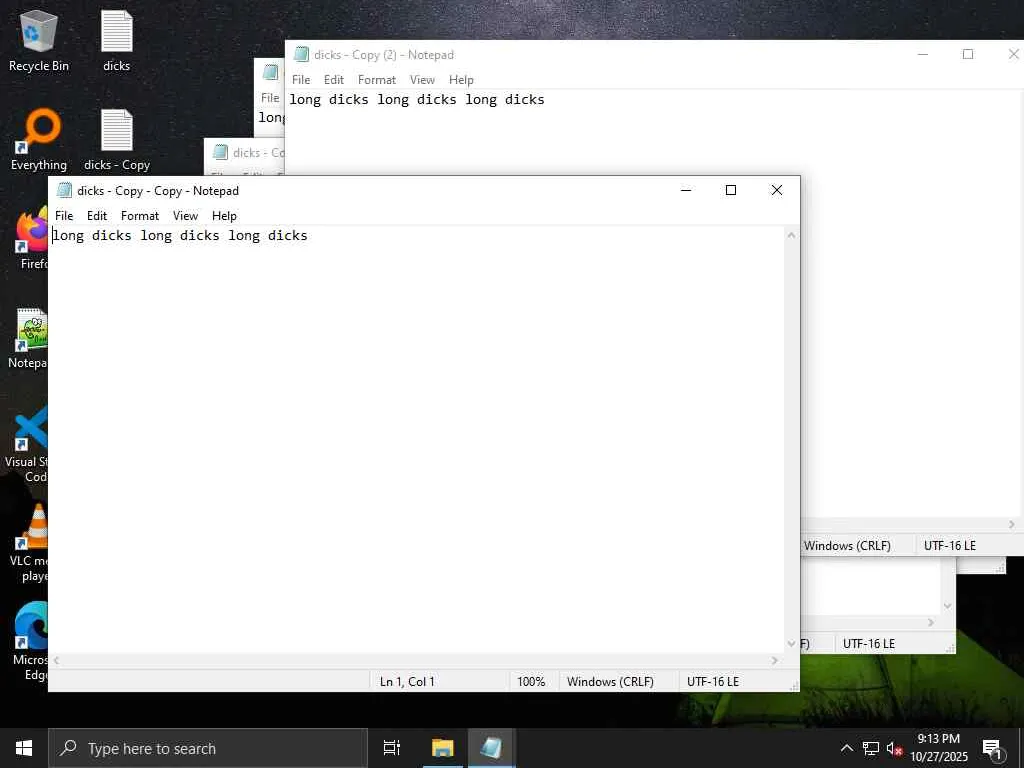Click 'Windows (CRLF)' in front window status bar
The height and width of the screenshot is (768, 1024).
610,681
